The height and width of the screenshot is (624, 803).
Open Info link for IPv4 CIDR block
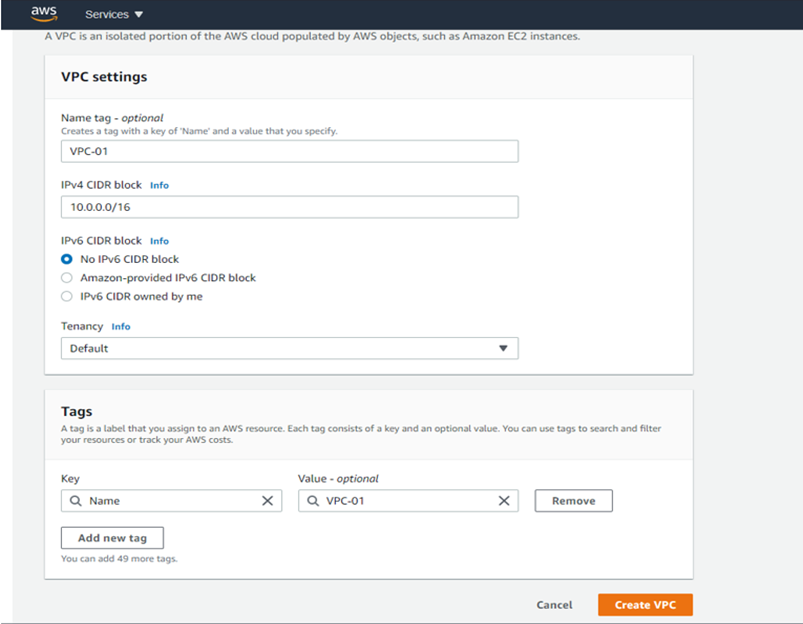[159, 185]
